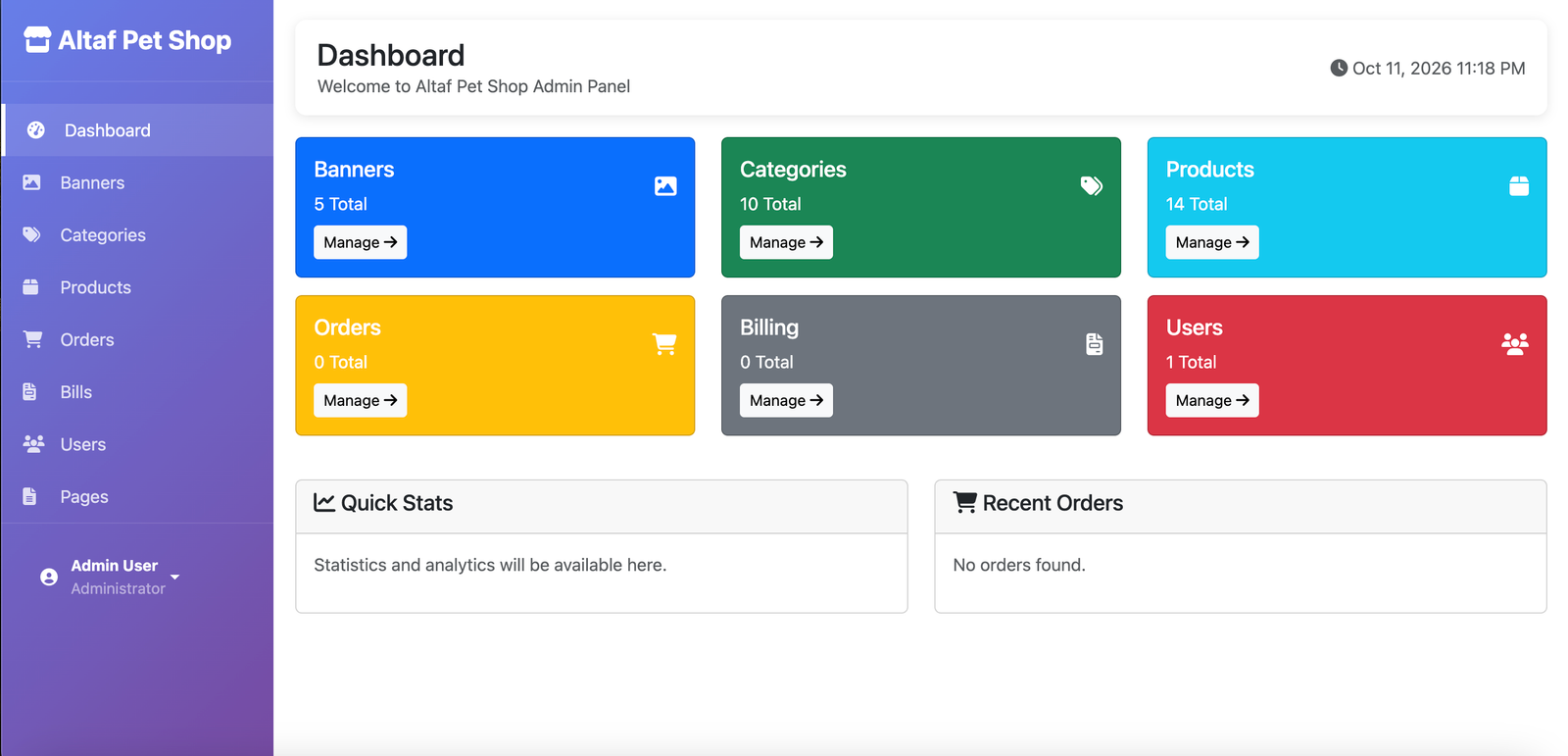Viewport: 1568px width, 756px height.
Task: Click the '14 Total' products count
Action: click(x=1197, y=204)
